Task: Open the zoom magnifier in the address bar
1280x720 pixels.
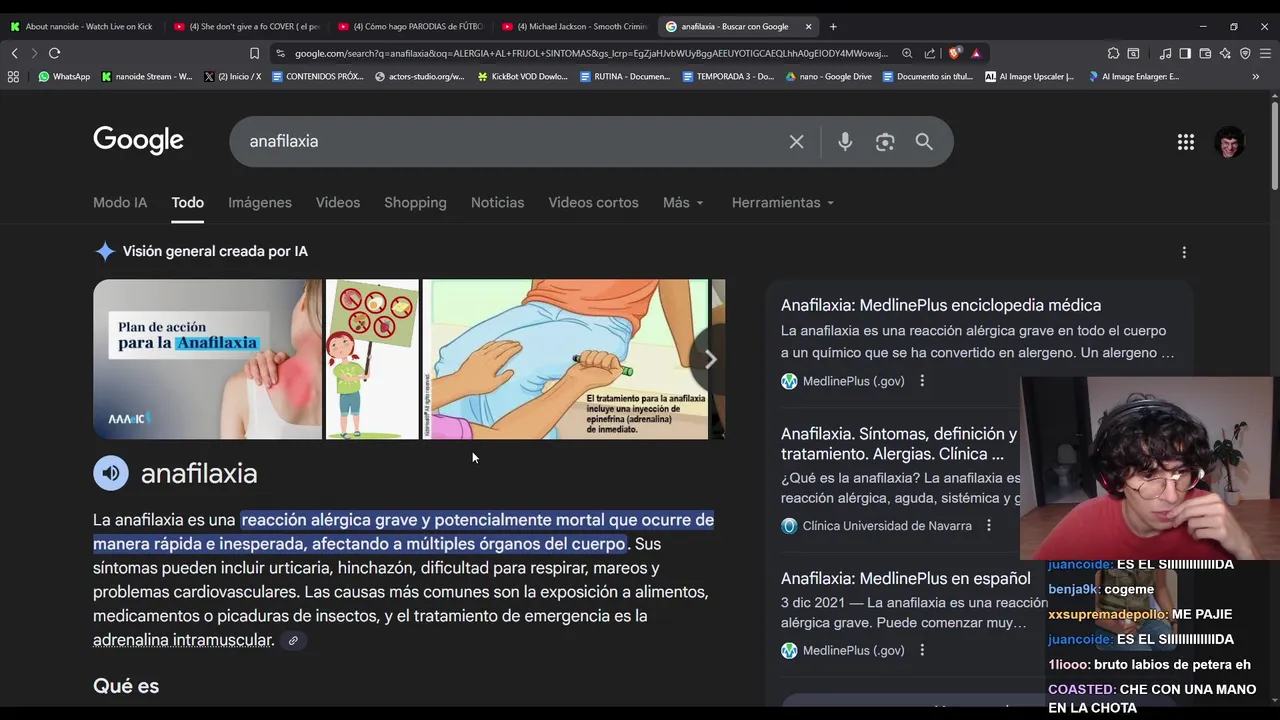Action: (x=907, y=53)
